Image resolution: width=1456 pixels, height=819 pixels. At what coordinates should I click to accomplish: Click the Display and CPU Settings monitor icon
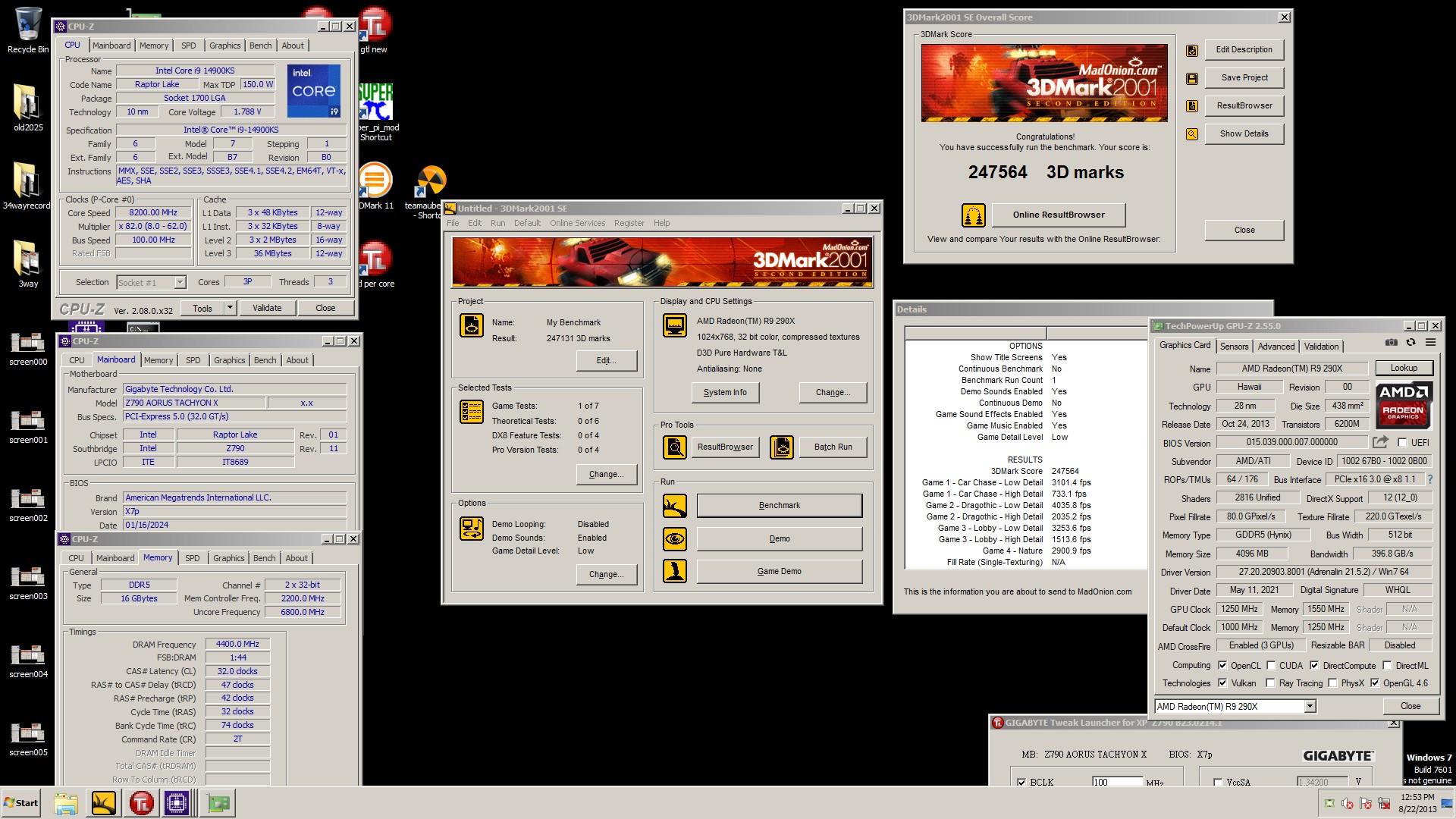pos(675,325)
